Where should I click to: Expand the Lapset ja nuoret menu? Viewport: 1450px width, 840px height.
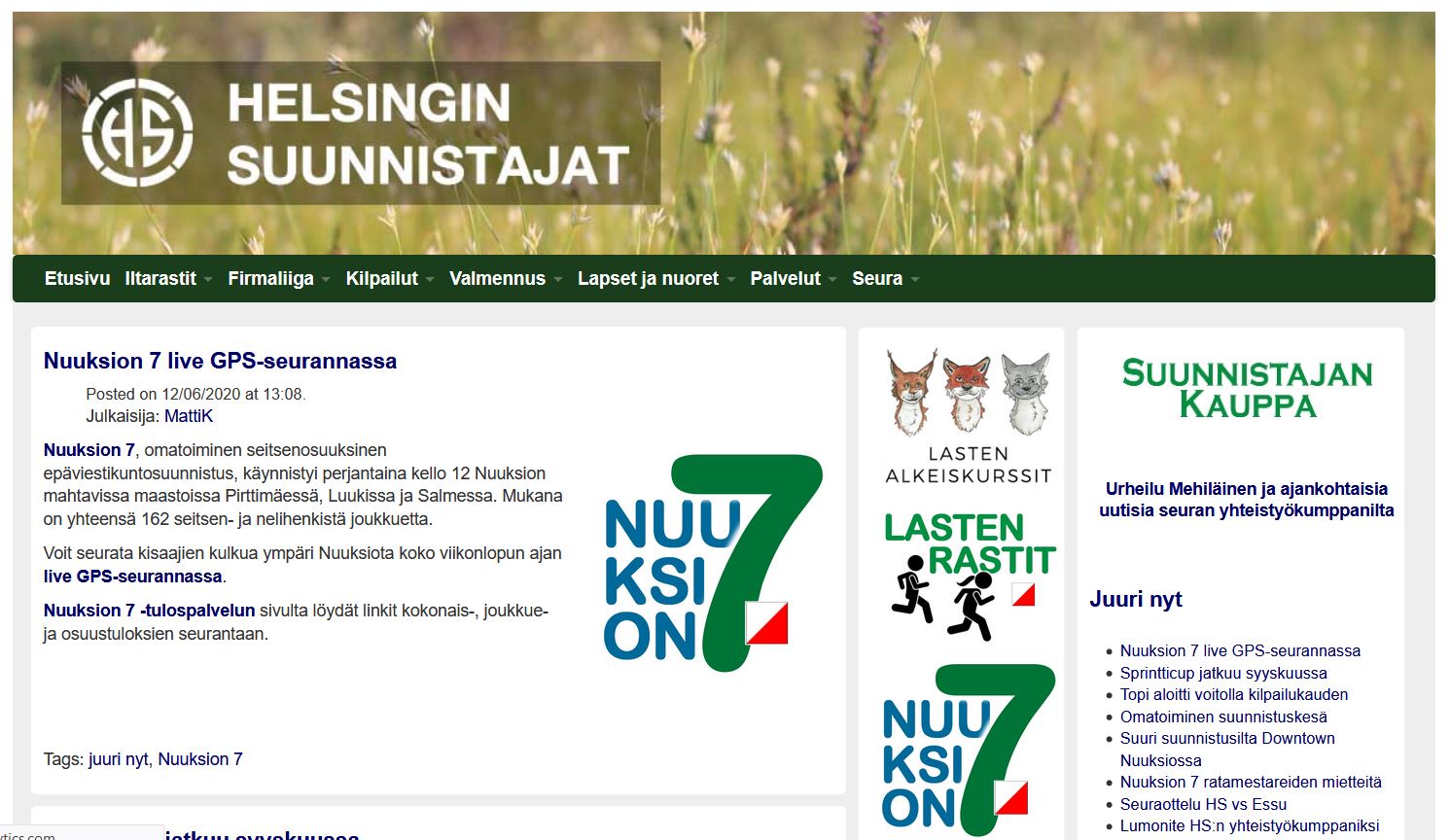point(648,278)
